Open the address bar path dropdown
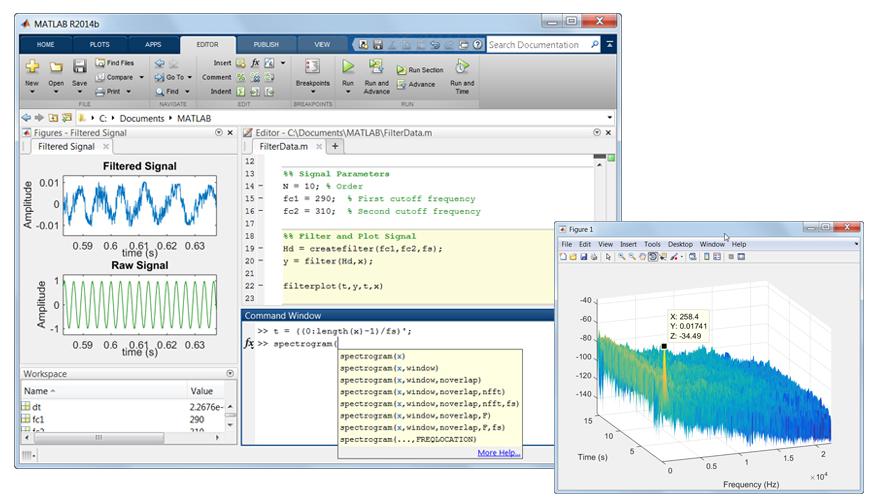 [610, 118]
